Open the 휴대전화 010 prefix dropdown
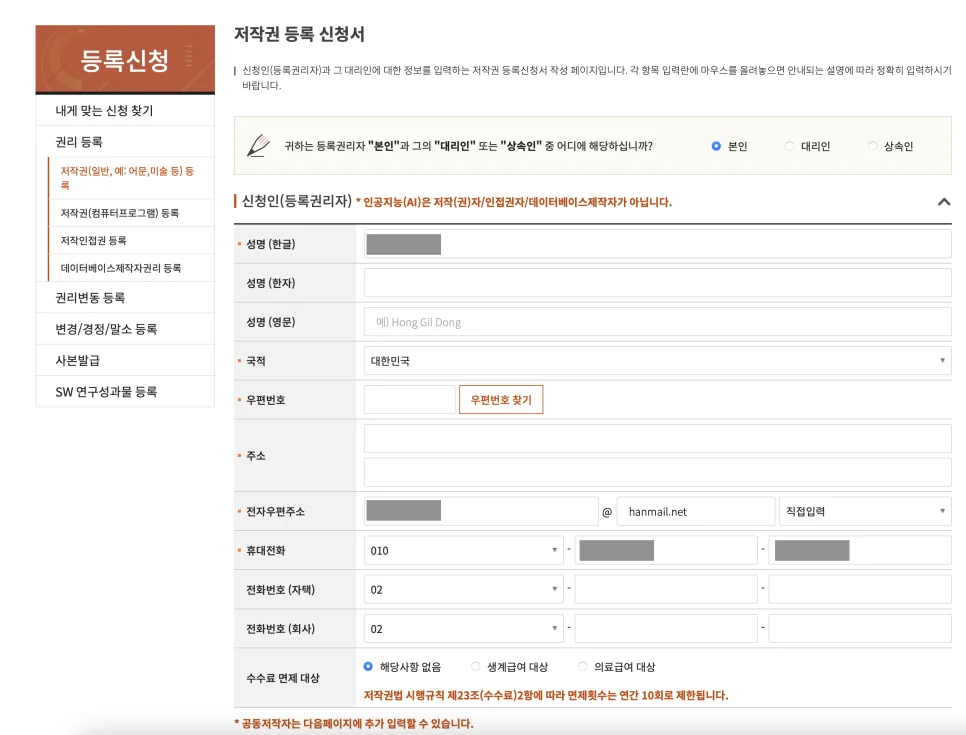 (x=463, y=551)
